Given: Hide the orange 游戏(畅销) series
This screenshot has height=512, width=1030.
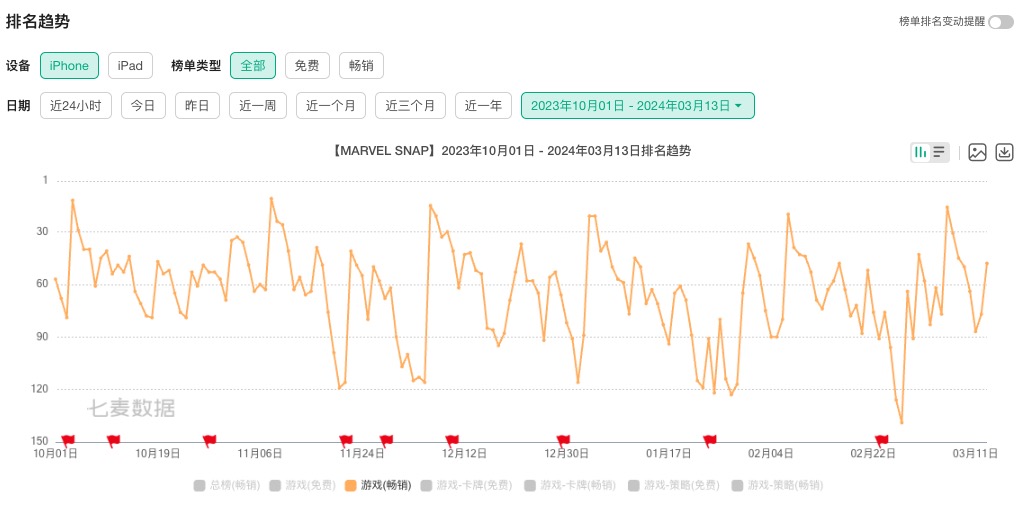Looking at the screenshot, I should click(x=378, y=486).
